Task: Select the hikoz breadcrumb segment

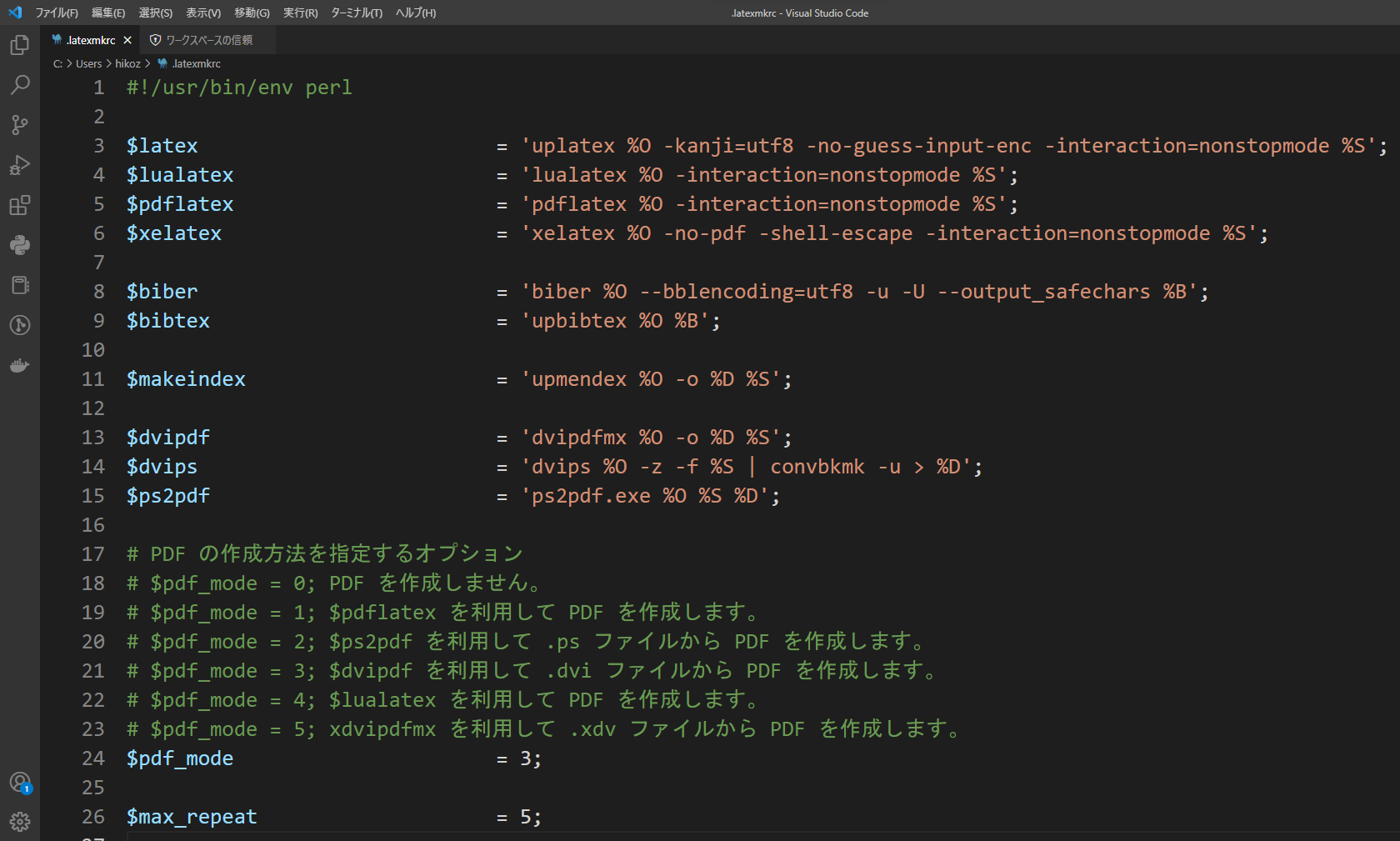Action: 127,63
